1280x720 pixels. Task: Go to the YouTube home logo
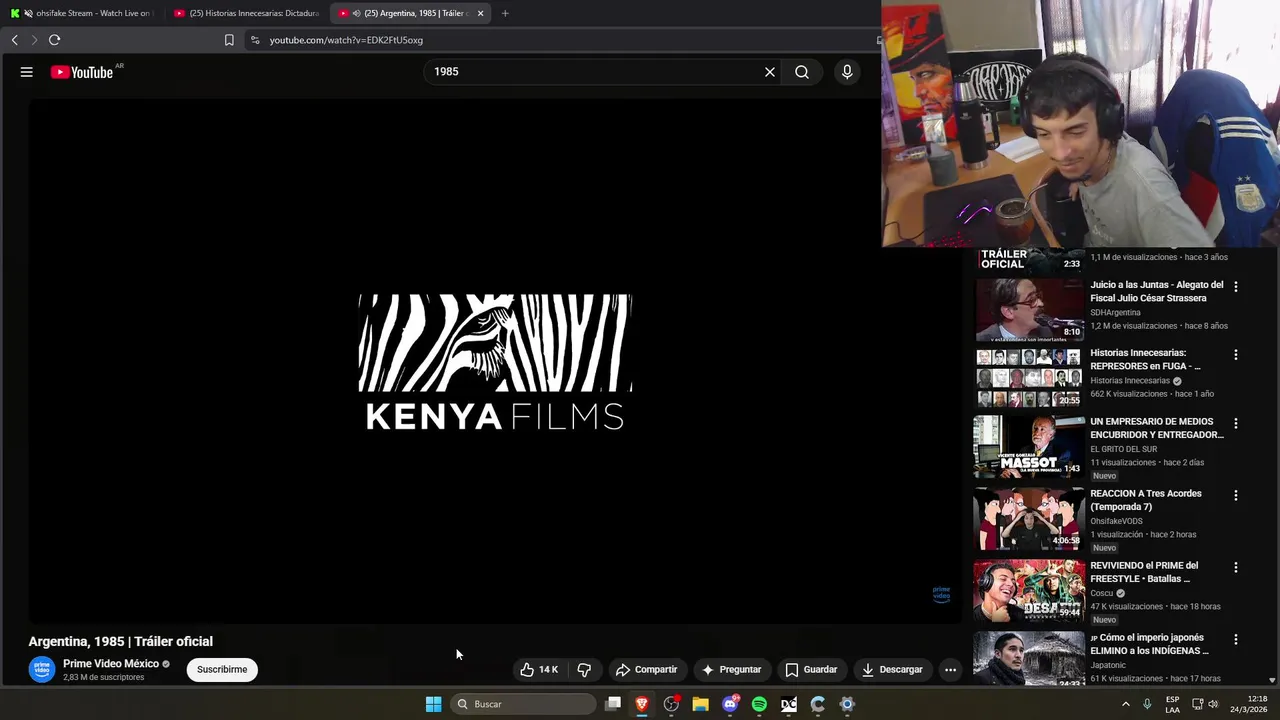pos(82,72)
